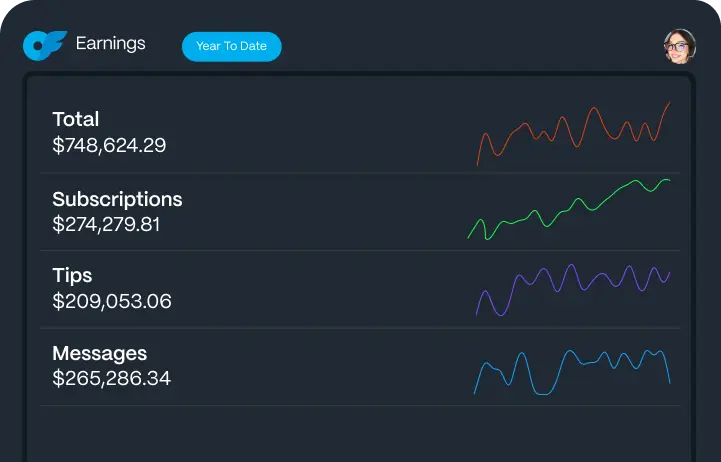Click the OnlyFans logo icon
This screenshot has height=462, width=721.
point(44,45)
